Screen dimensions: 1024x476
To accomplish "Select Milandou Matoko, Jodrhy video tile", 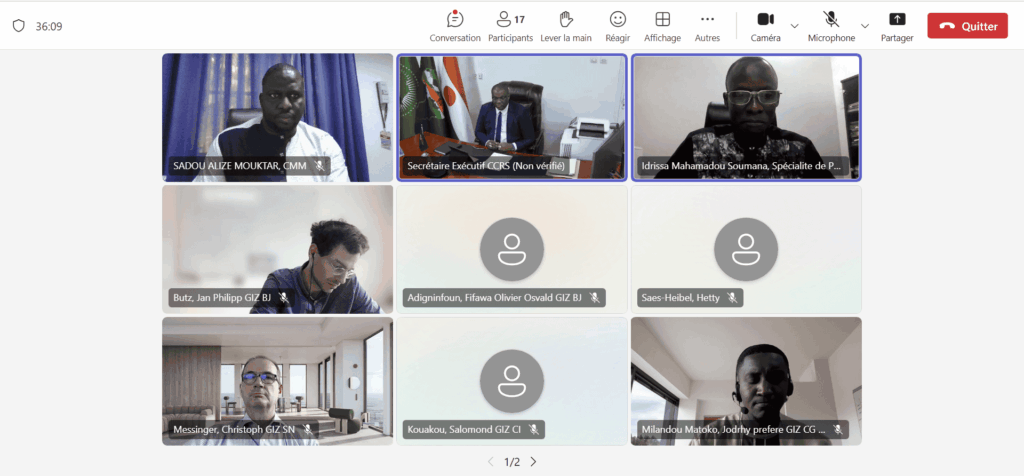I will click(746, 381).
